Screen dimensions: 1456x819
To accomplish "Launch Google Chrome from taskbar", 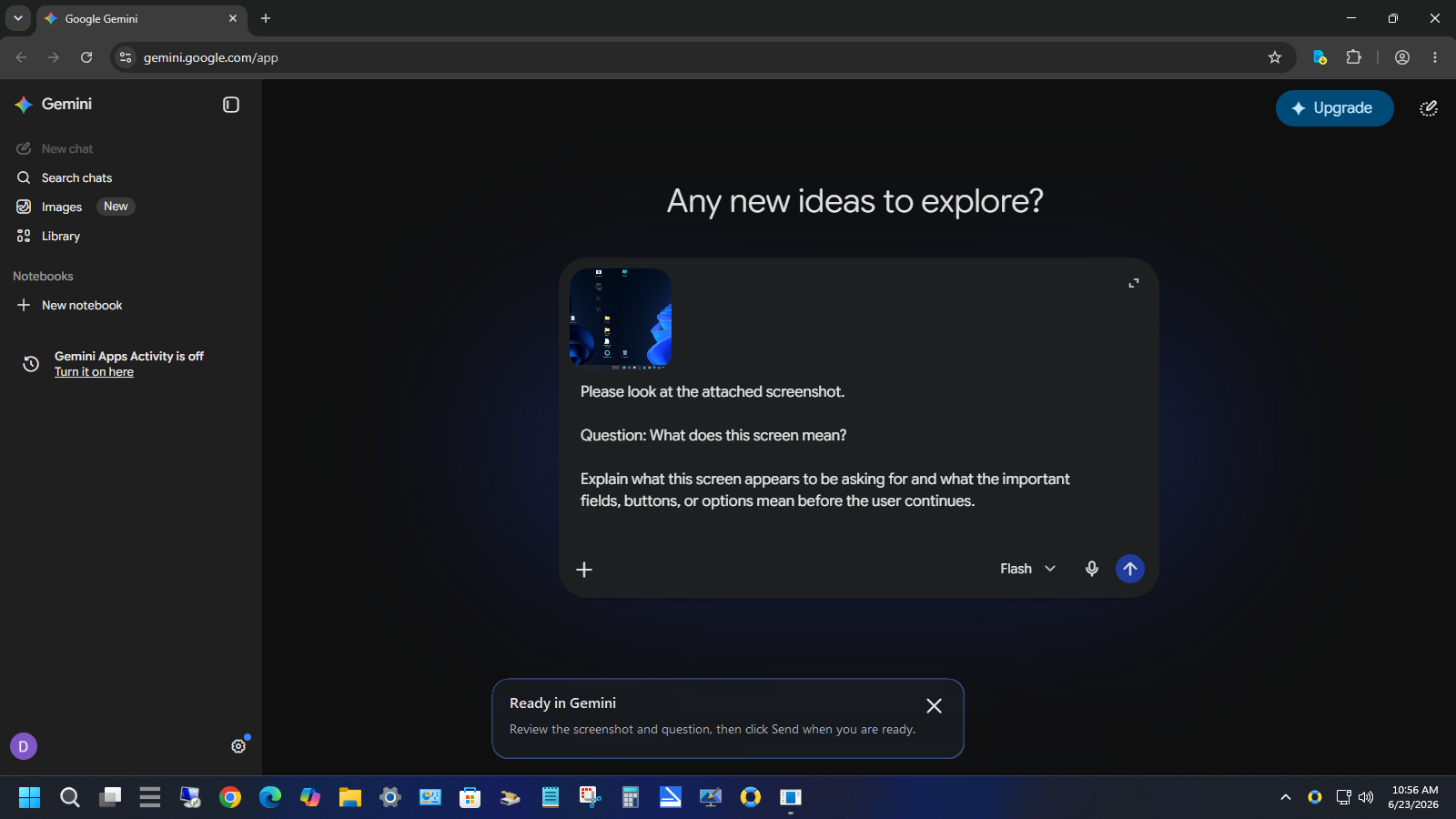I will click(x=230, y=798).
